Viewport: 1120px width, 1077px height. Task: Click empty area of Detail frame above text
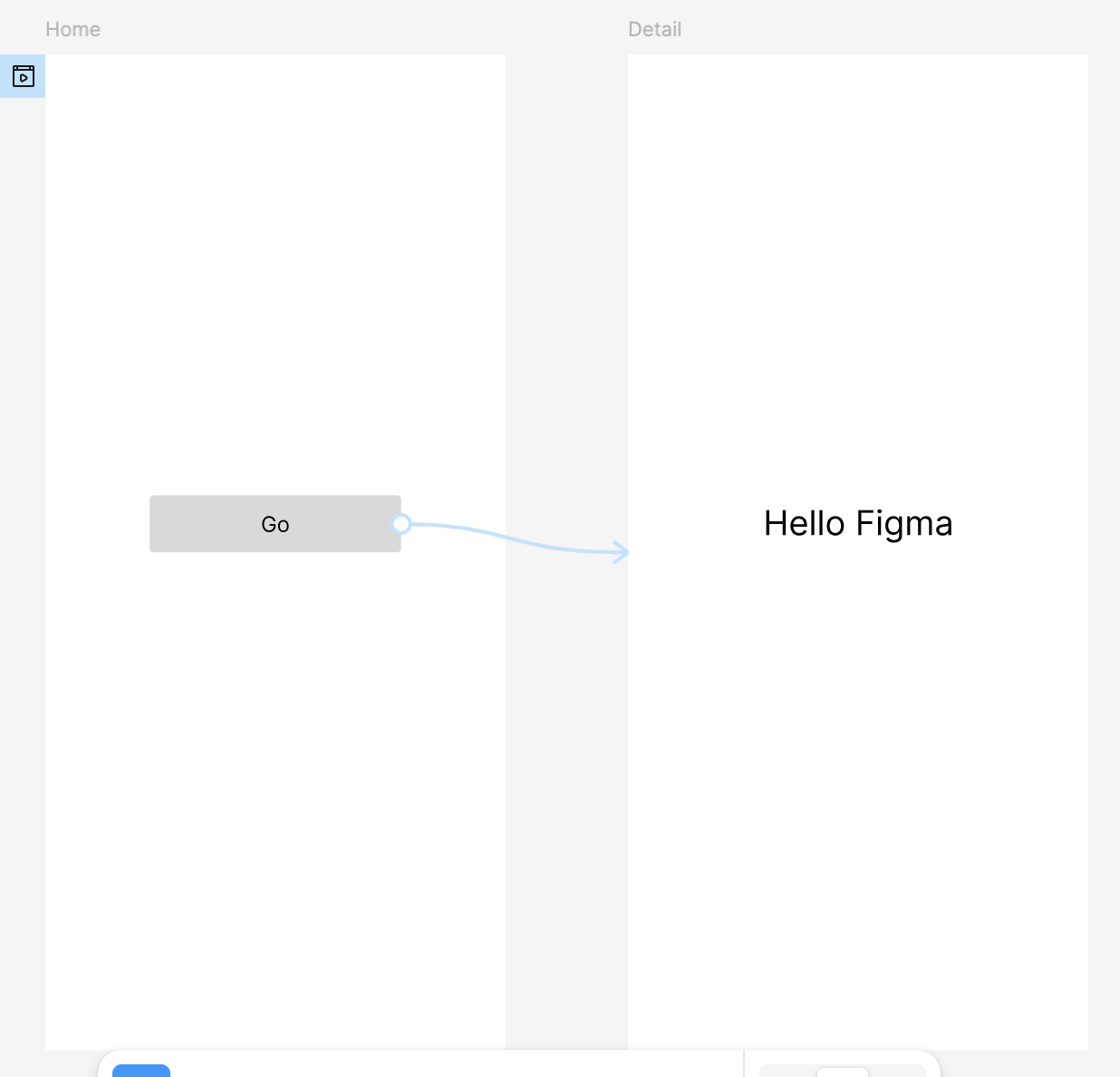(857, 272)
